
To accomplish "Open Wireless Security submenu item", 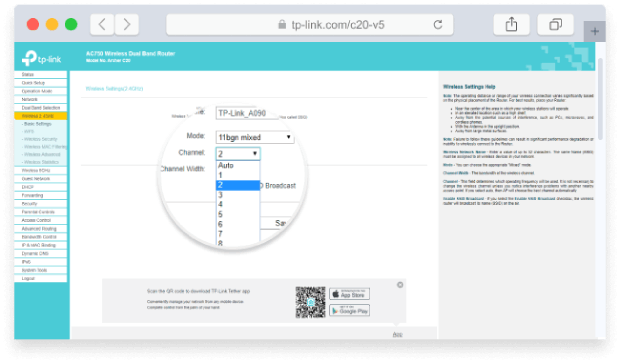I will 40,139.
